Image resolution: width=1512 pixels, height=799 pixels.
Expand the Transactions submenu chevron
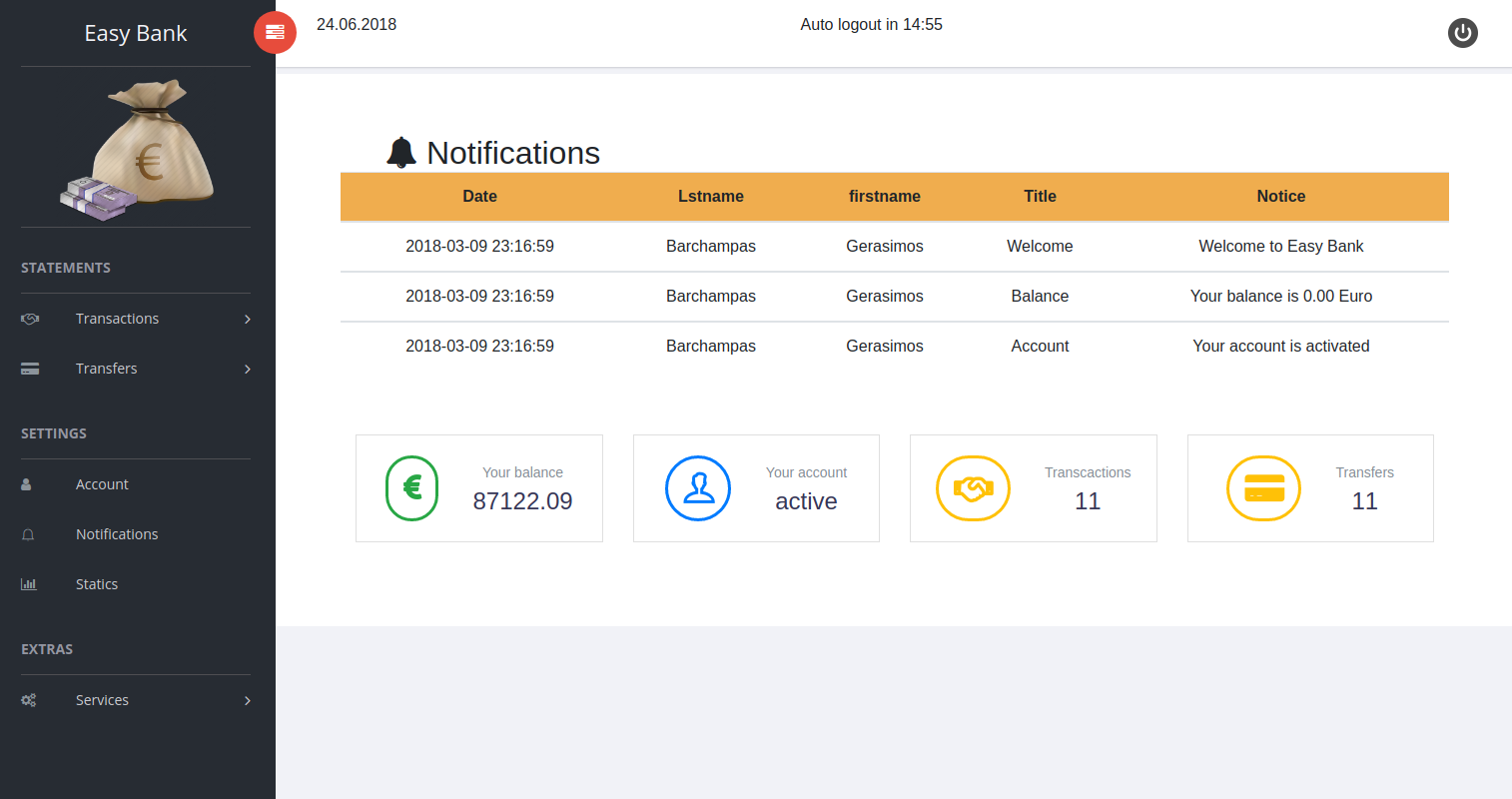248,319
